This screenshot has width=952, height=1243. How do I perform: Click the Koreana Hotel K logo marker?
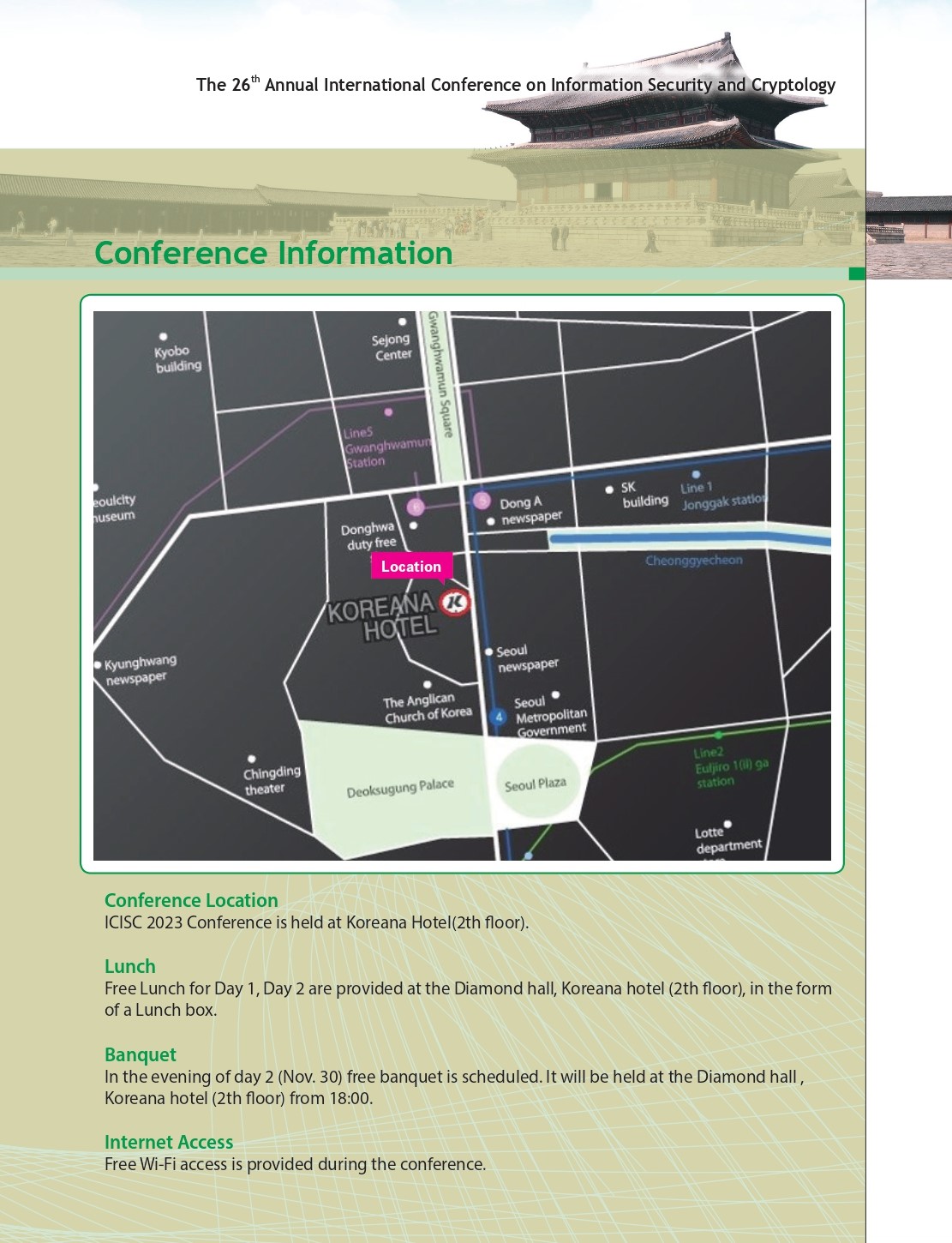tap(455, 603)
